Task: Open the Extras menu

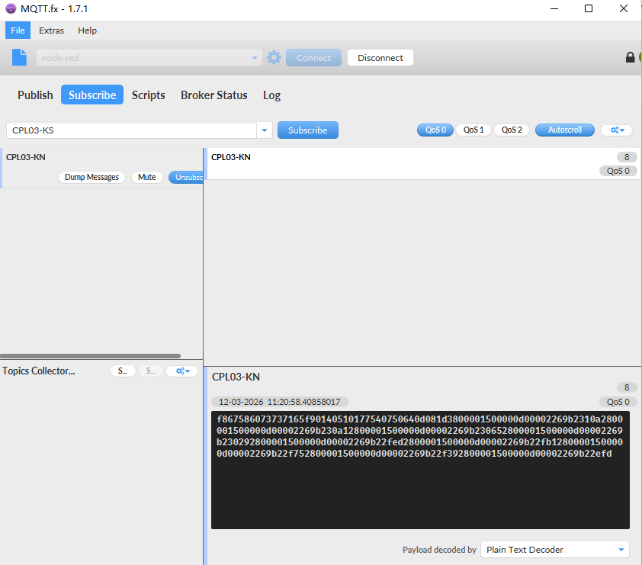Action: [51, 31]
